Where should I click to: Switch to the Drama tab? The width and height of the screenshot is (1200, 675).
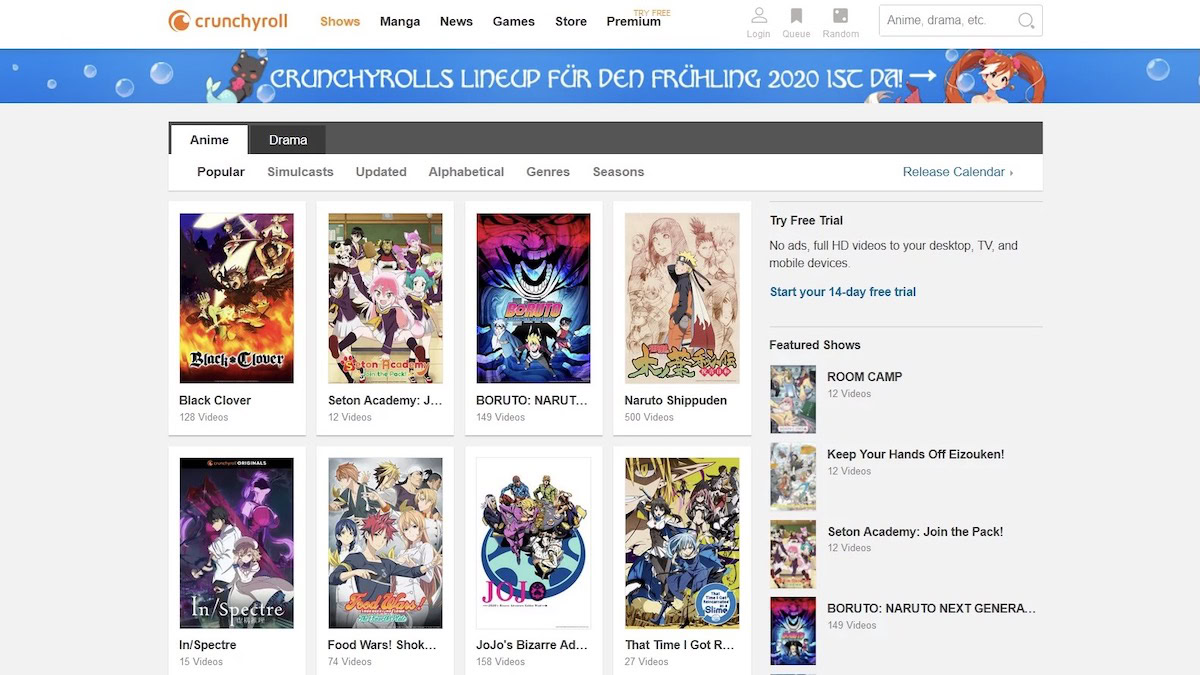287,139
